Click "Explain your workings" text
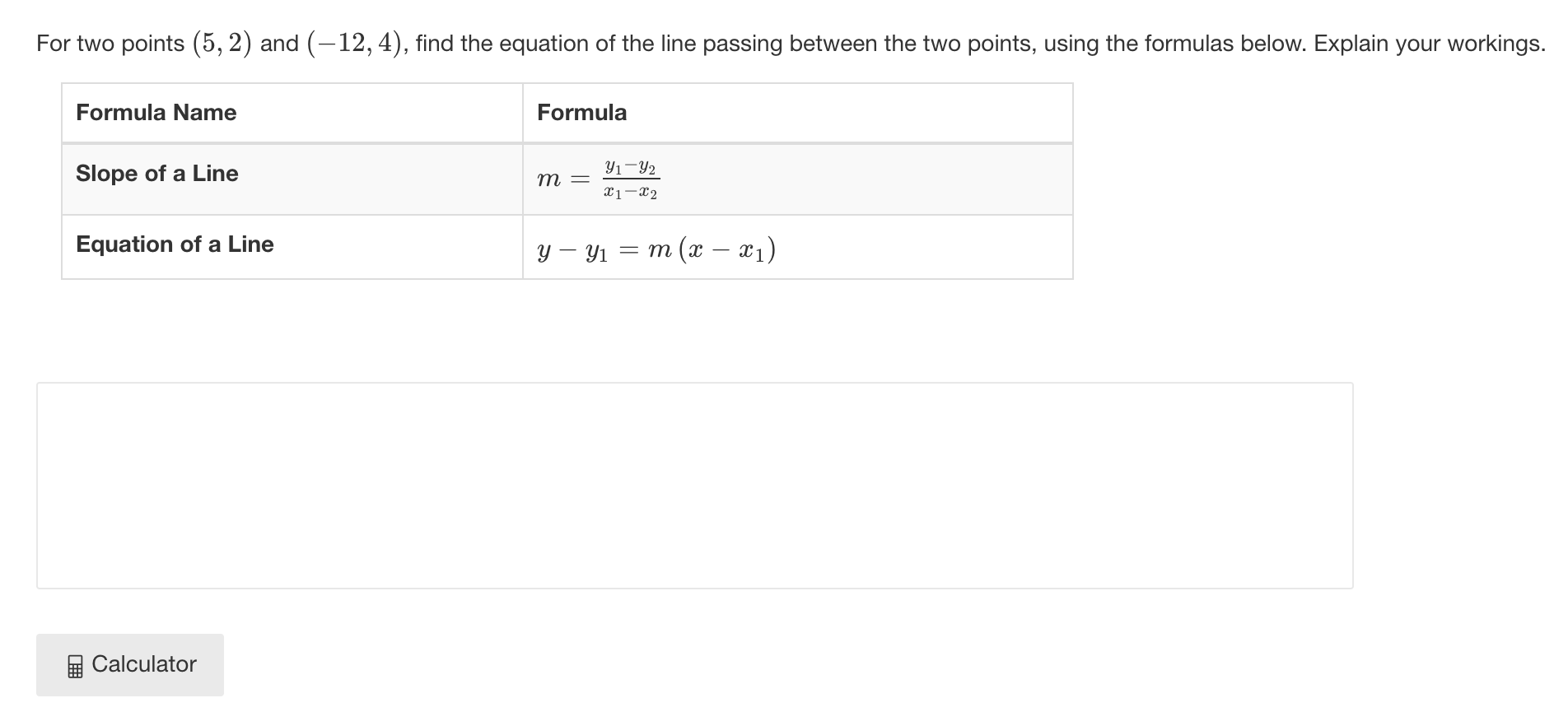 click(x=1429, y=43)
